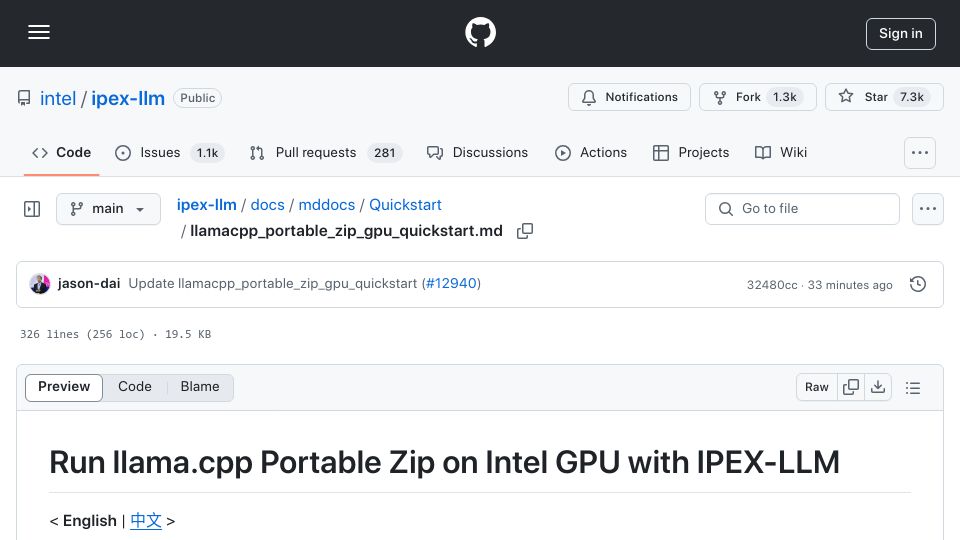Click the Notifications button

[x=629, y=97]
